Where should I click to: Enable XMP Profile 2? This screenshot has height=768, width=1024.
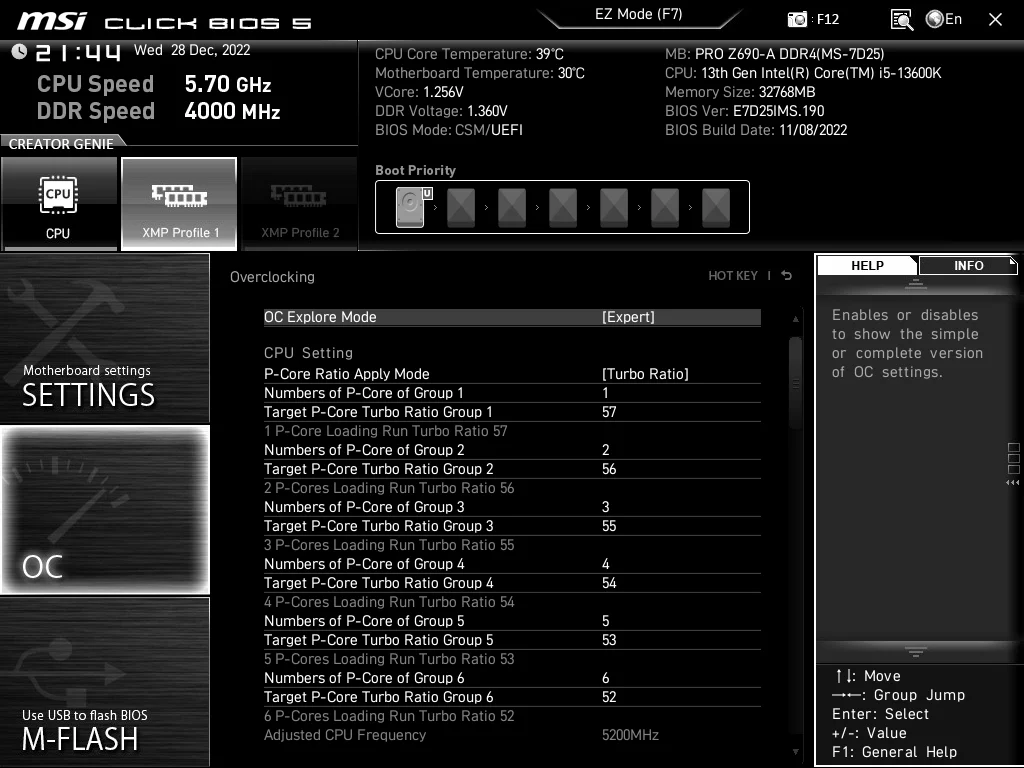click(300, 204)
